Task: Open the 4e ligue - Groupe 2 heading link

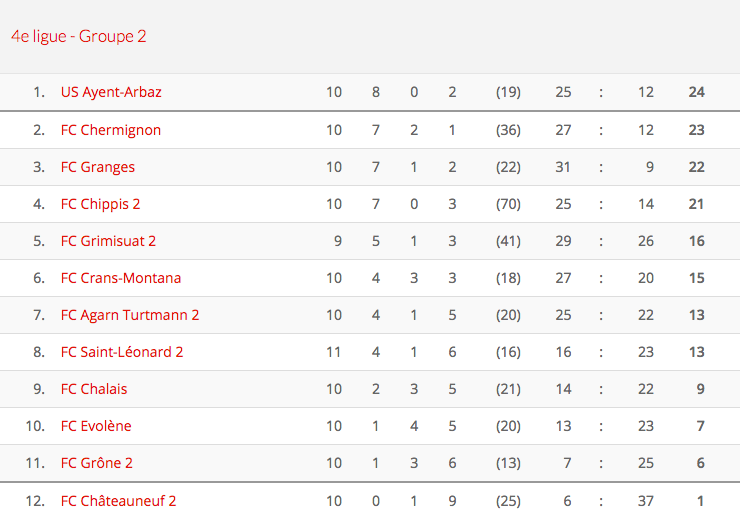Action: click(x=79, y=36)
